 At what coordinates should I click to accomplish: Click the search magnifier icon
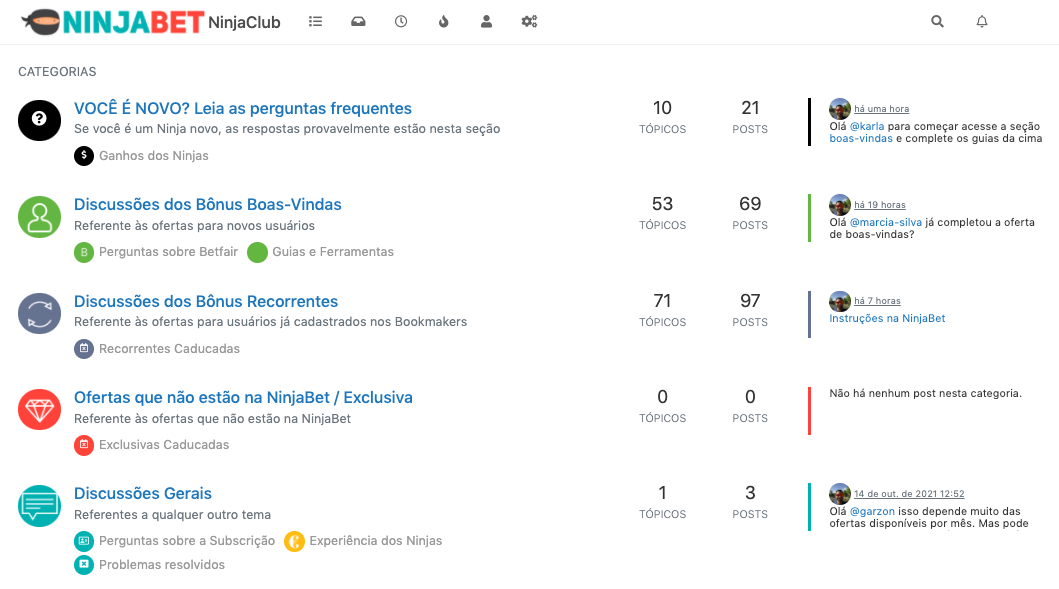point(937,21)
